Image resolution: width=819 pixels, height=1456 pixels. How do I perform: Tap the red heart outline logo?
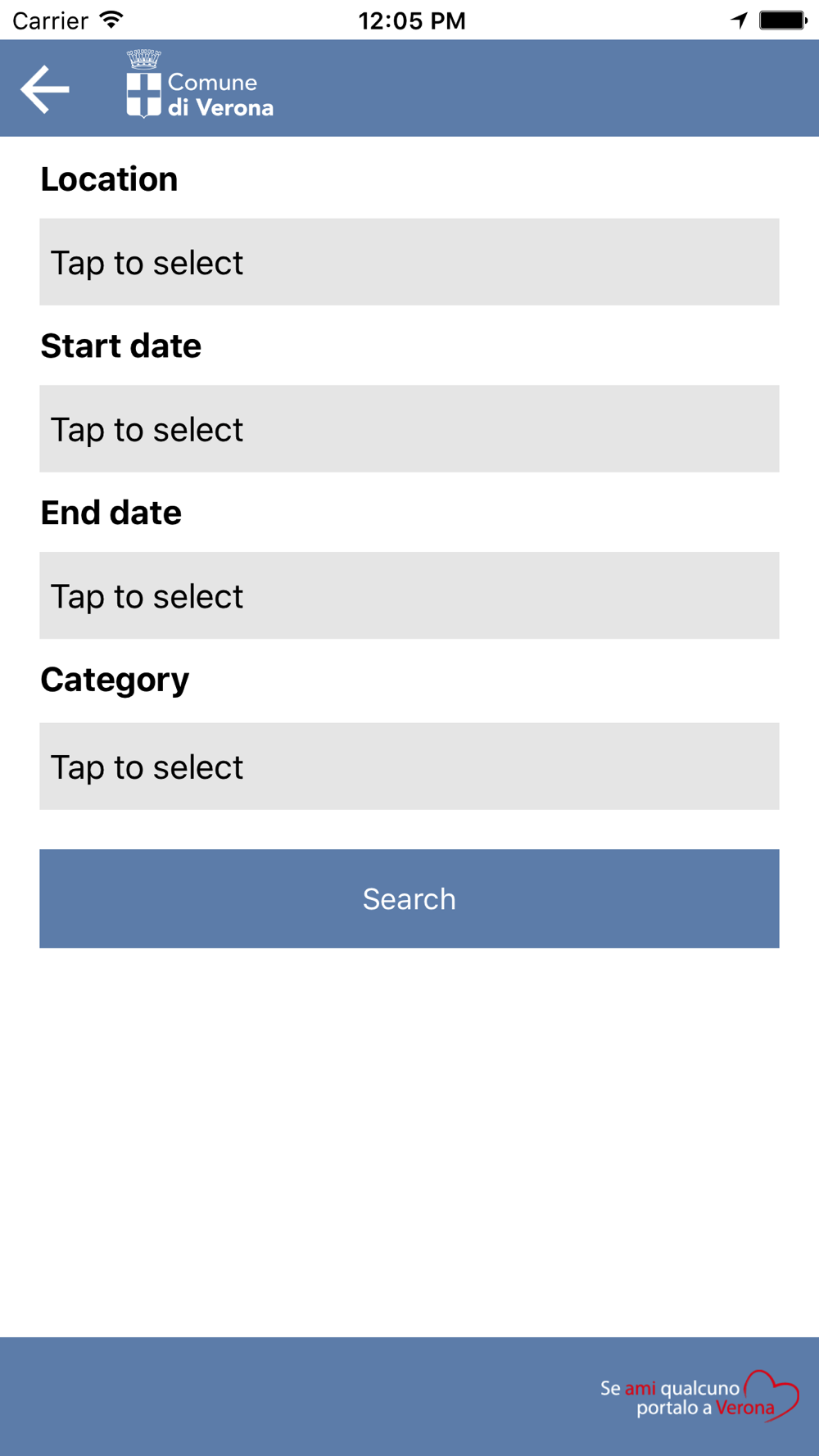click(771, 1395)
